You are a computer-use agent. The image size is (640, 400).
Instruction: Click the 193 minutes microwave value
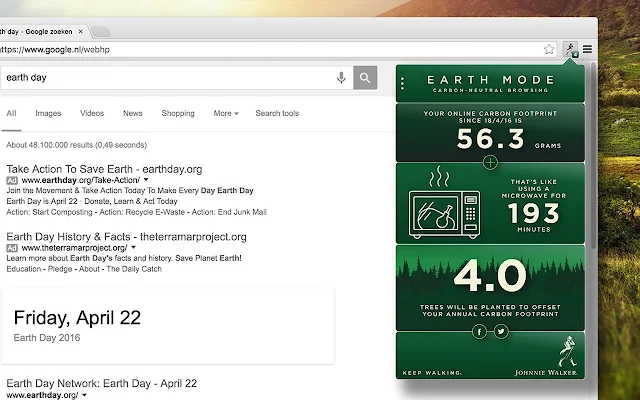pyautogui.click(x=533, y=213)
